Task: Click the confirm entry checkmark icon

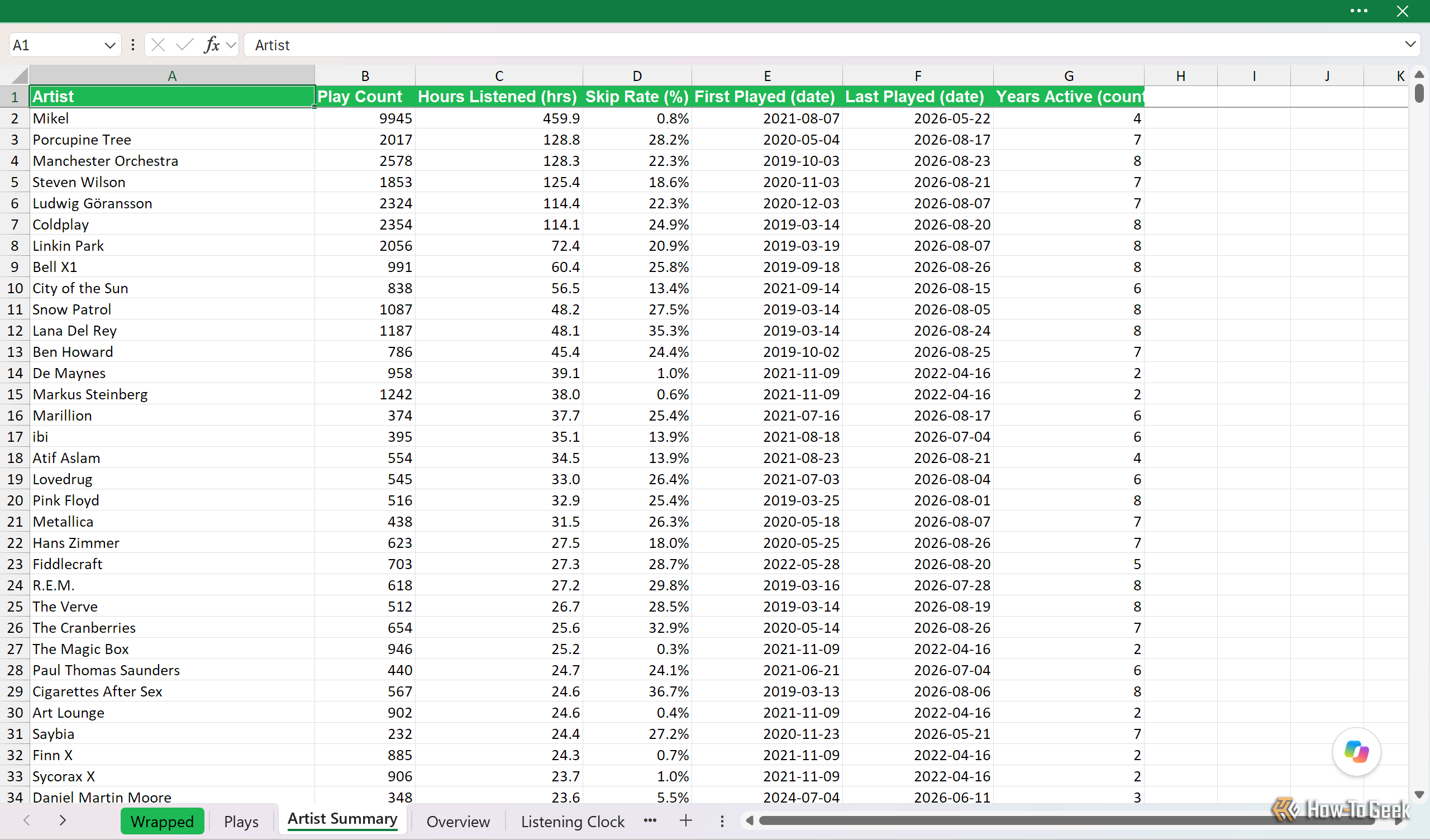Action: pos(184,45)
